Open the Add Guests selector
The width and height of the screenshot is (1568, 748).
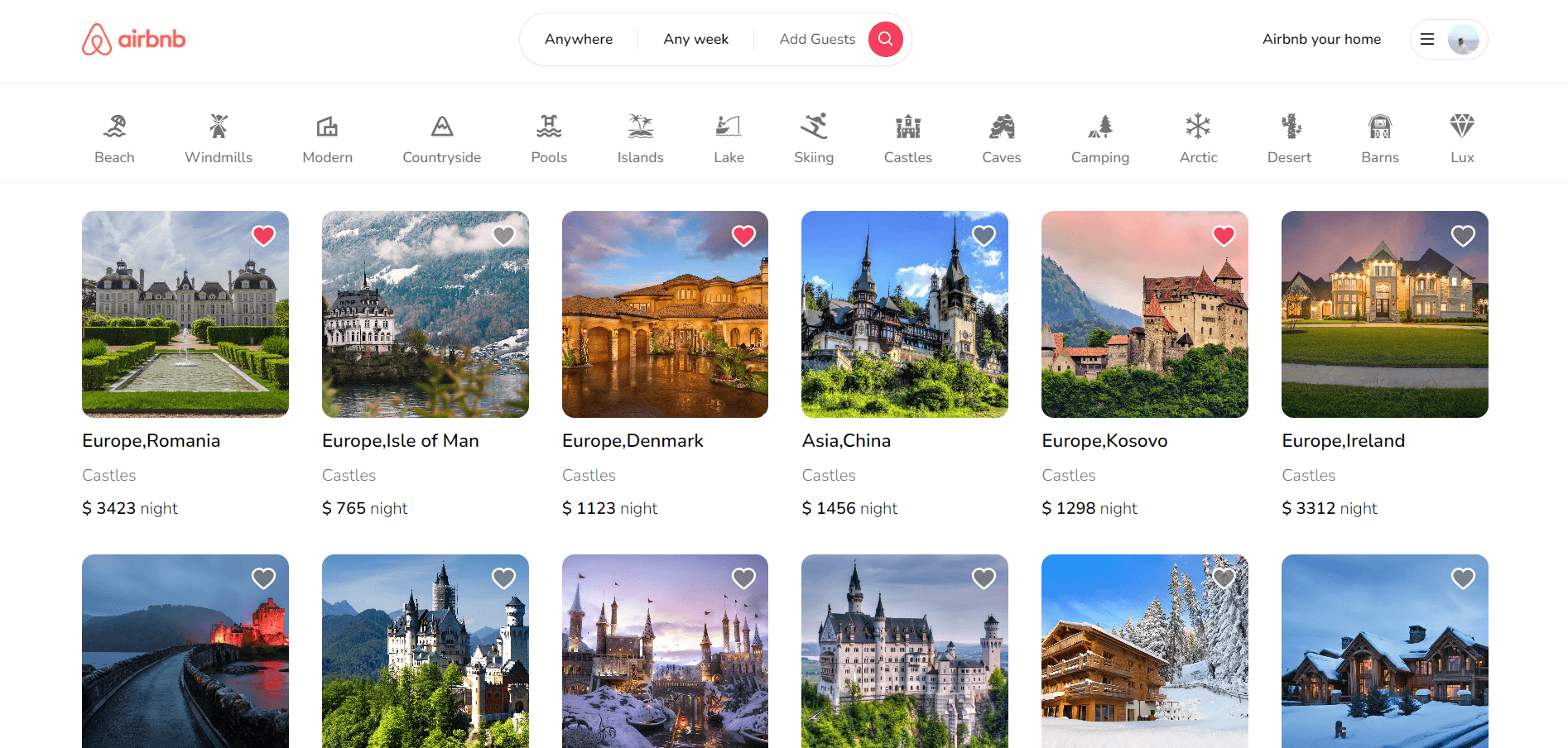coord(816,39)
